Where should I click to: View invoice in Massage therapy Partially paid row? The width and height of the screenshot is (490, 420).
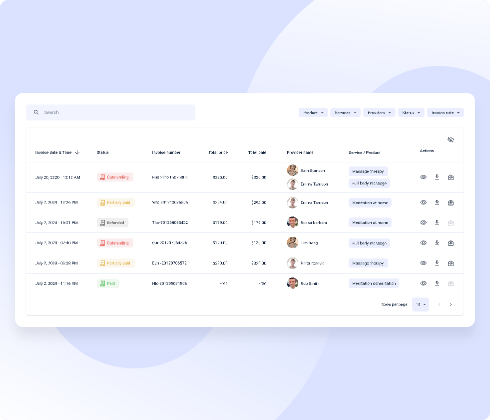423,263
